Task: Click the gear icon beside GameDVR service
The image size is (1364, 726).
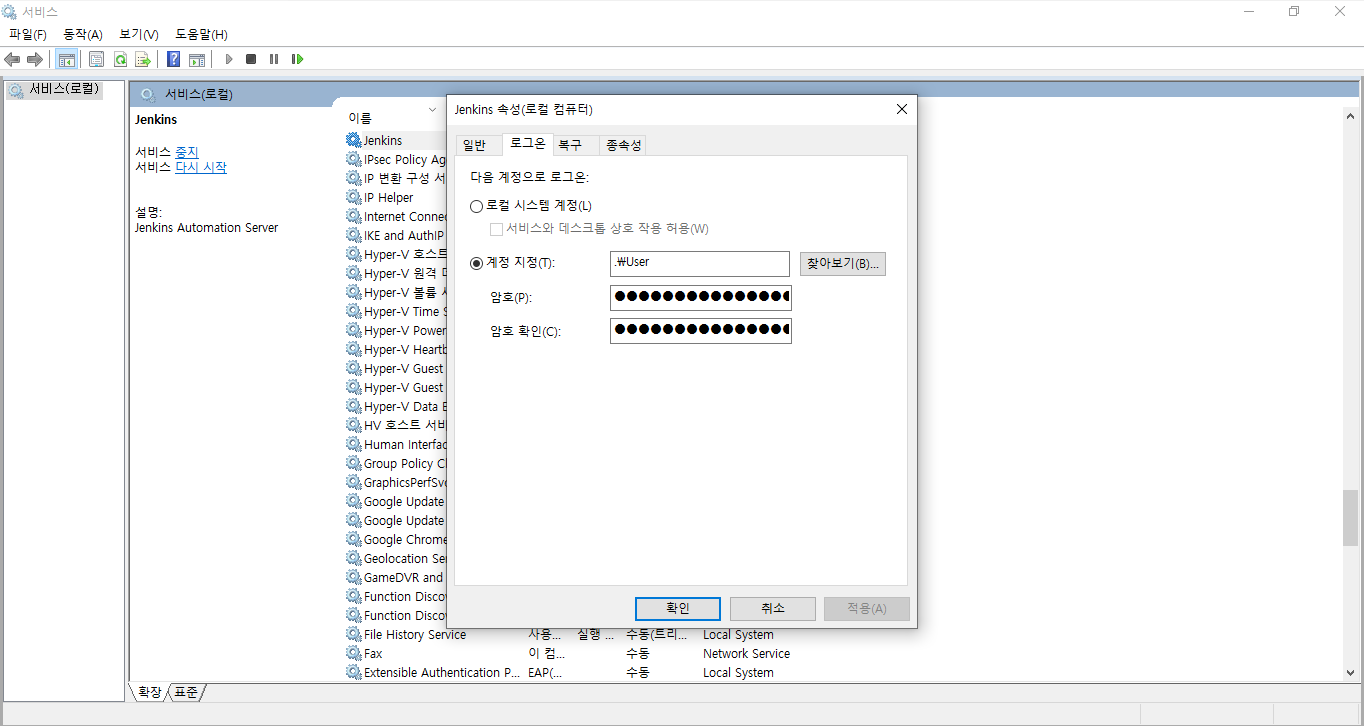Action: 354,577
